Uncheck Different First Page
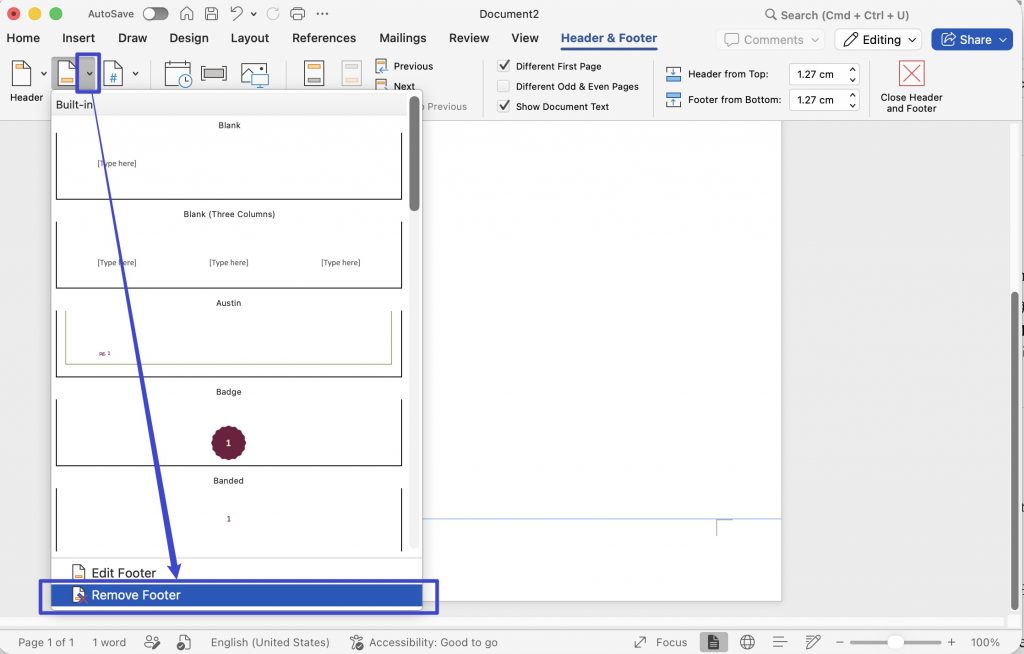Screen dimensions: 1024x654 point(504,66)
